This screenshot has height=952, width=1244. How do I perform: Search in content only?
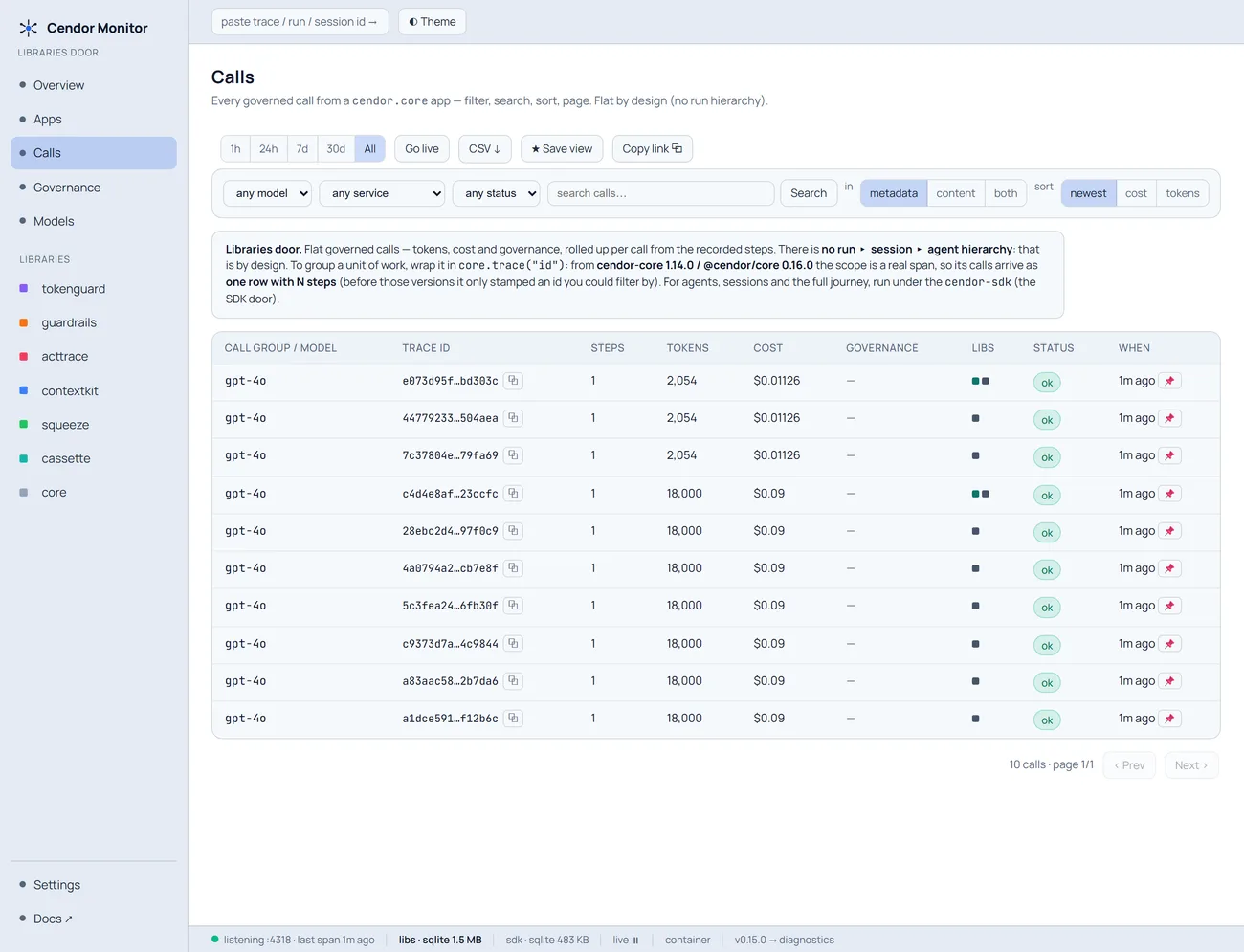tap(956, 193)
